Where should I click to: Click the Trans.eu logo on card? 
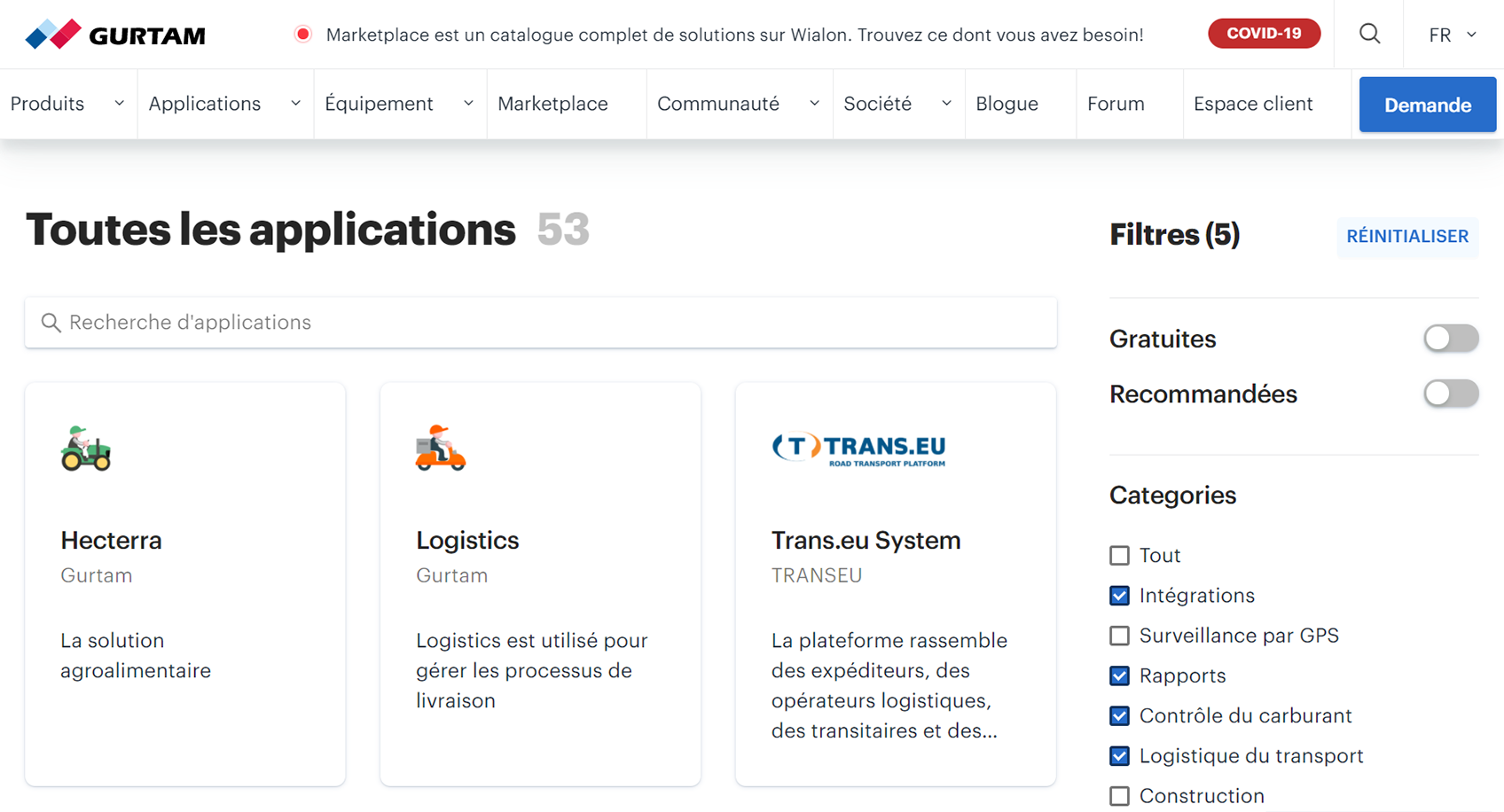click(858, 449)
